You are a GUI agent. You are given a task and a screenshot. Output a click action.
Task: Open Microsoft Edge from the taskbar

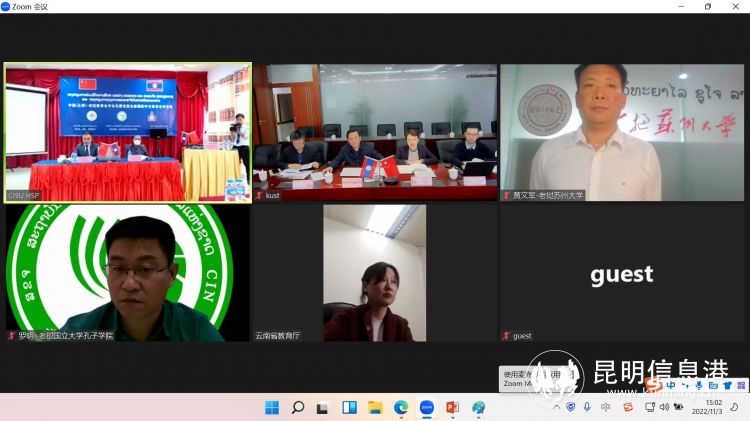(401, 408)
